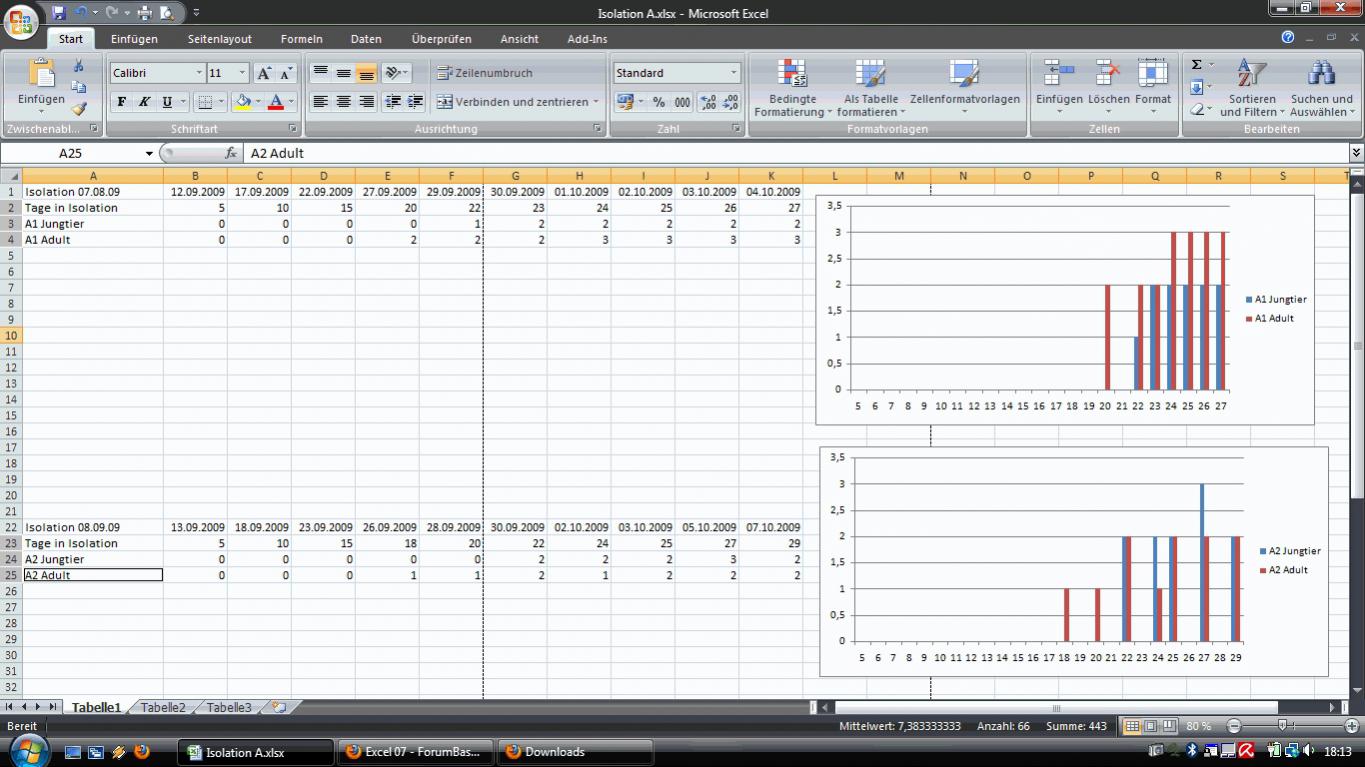Align cell text to the center
This screenshot has width=1365, height=767.
pos(343,102)
